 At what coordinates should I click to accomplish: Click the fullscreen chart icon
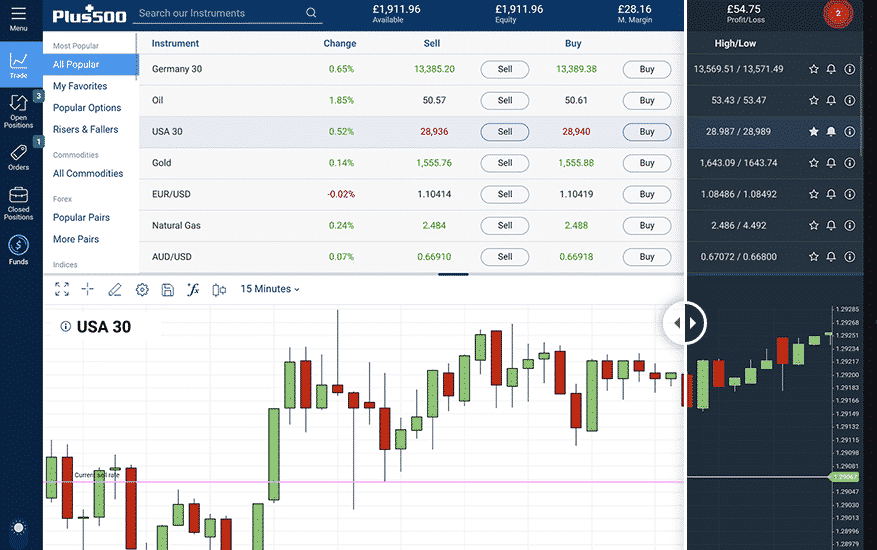pos(62,289)
